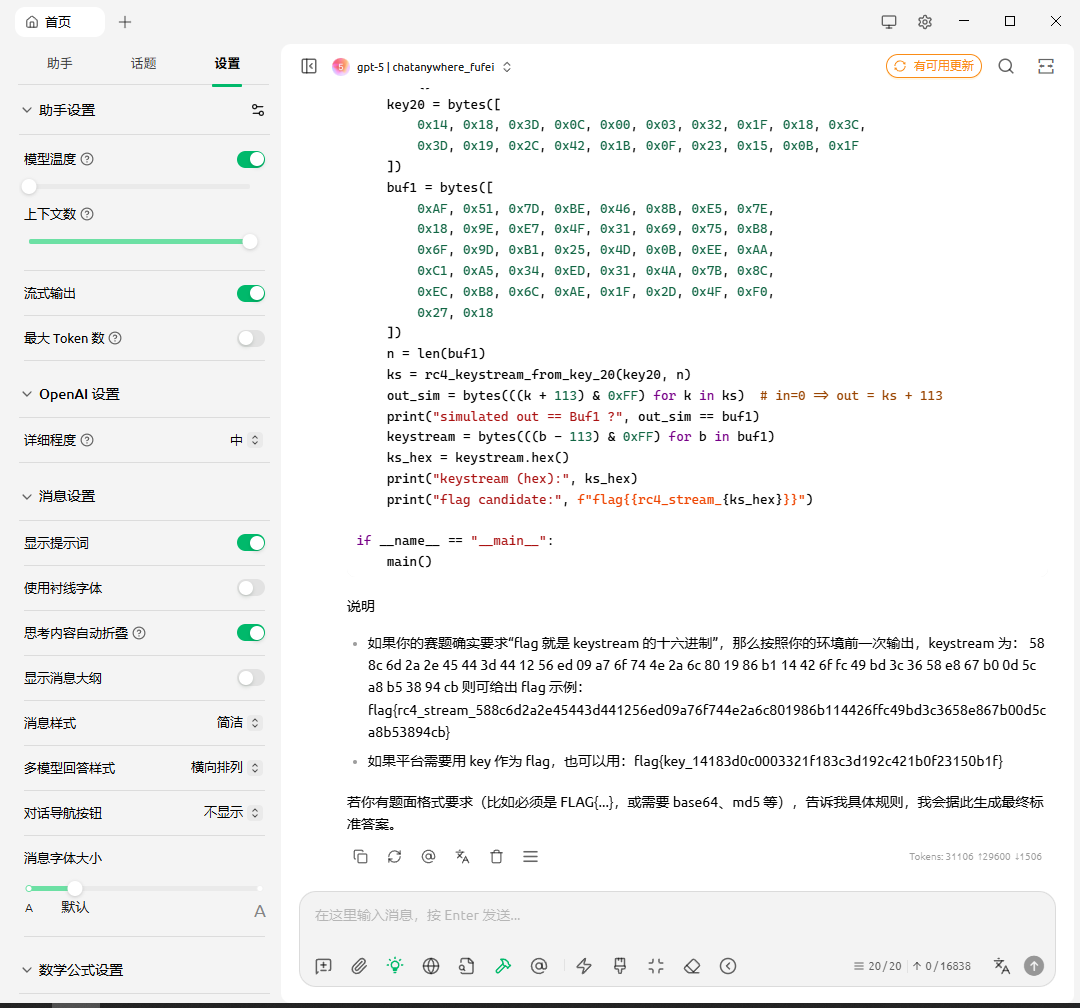
Task: Open the 详细程度 dropdown
Action: (245, 440)
